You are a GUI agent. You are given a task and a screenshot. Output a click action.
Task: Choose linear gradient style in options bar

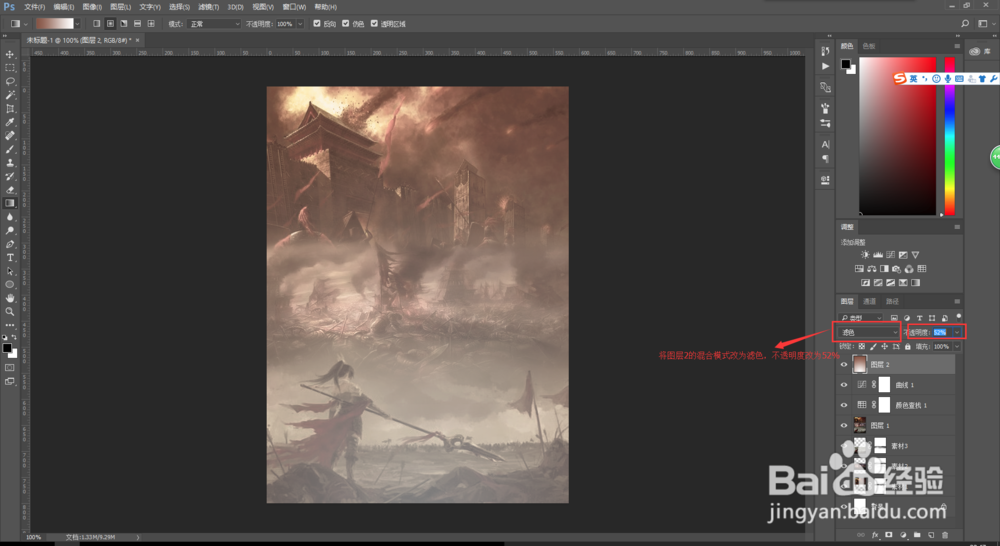tap(96, 24)
